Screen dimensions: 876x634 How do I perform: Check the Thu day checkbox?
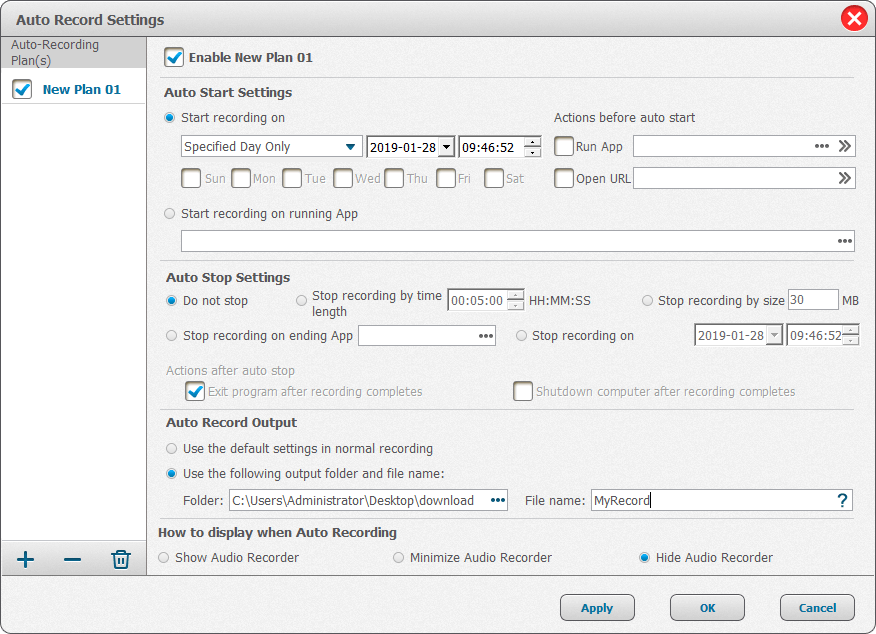(394, 178)
